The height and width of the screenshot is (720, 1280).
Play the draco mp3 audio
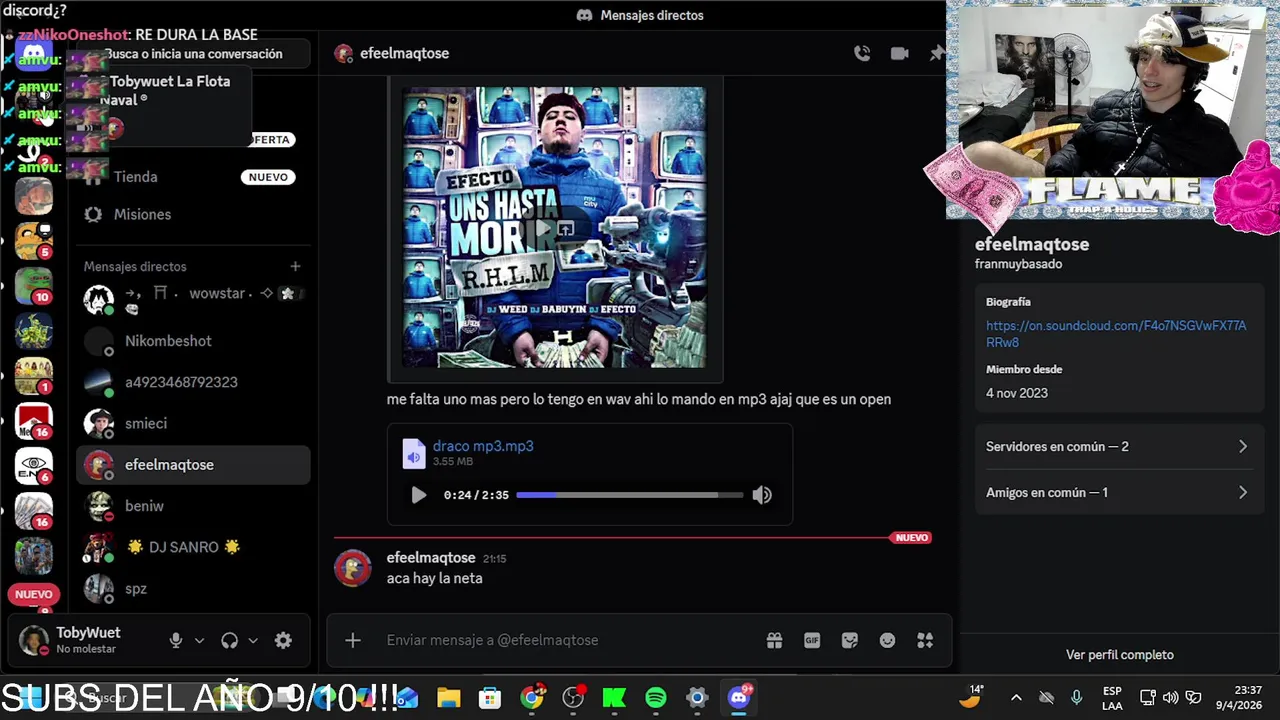pos(419,495)
